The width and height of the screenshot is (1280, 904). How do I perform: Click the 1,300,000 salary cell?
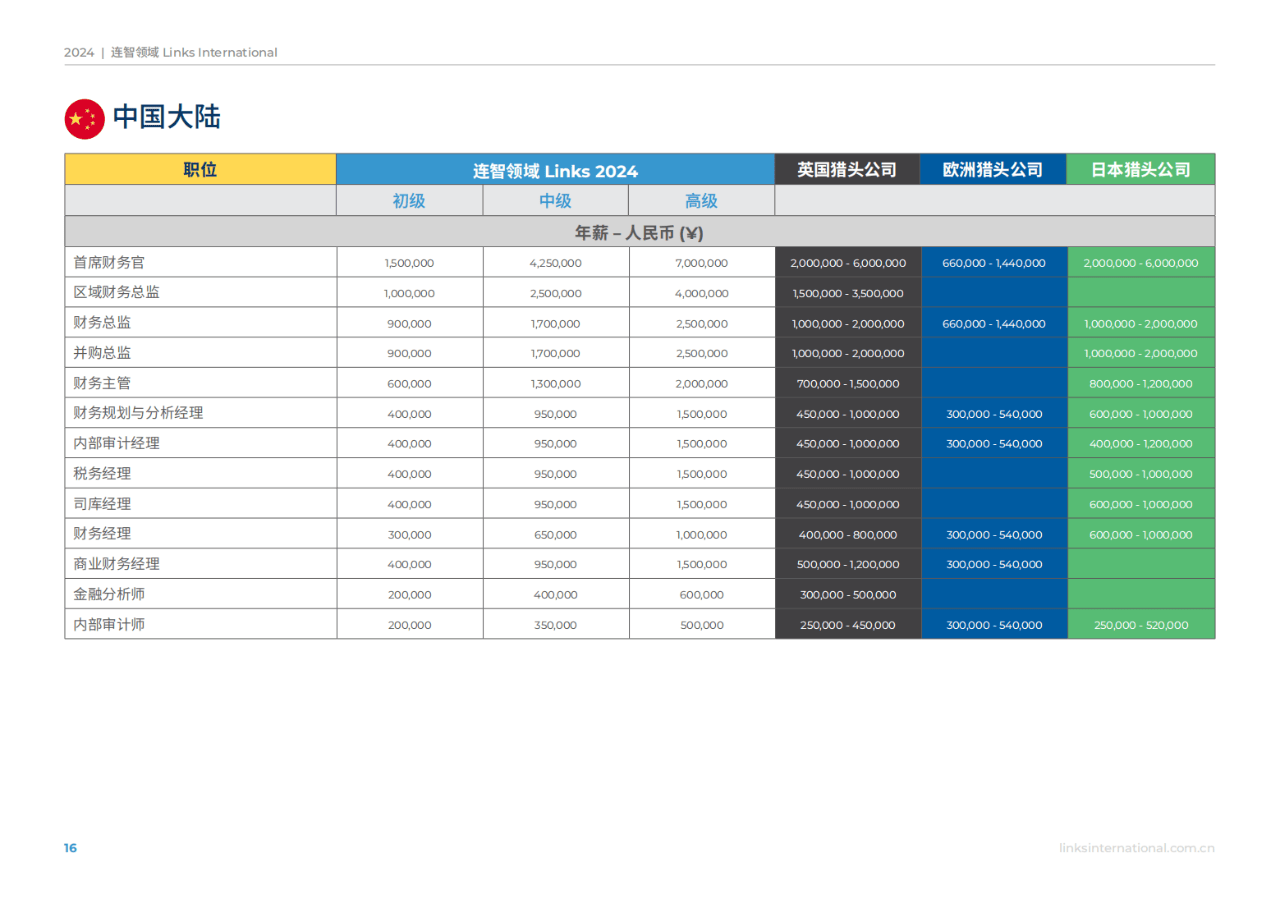tap(555, 384)
